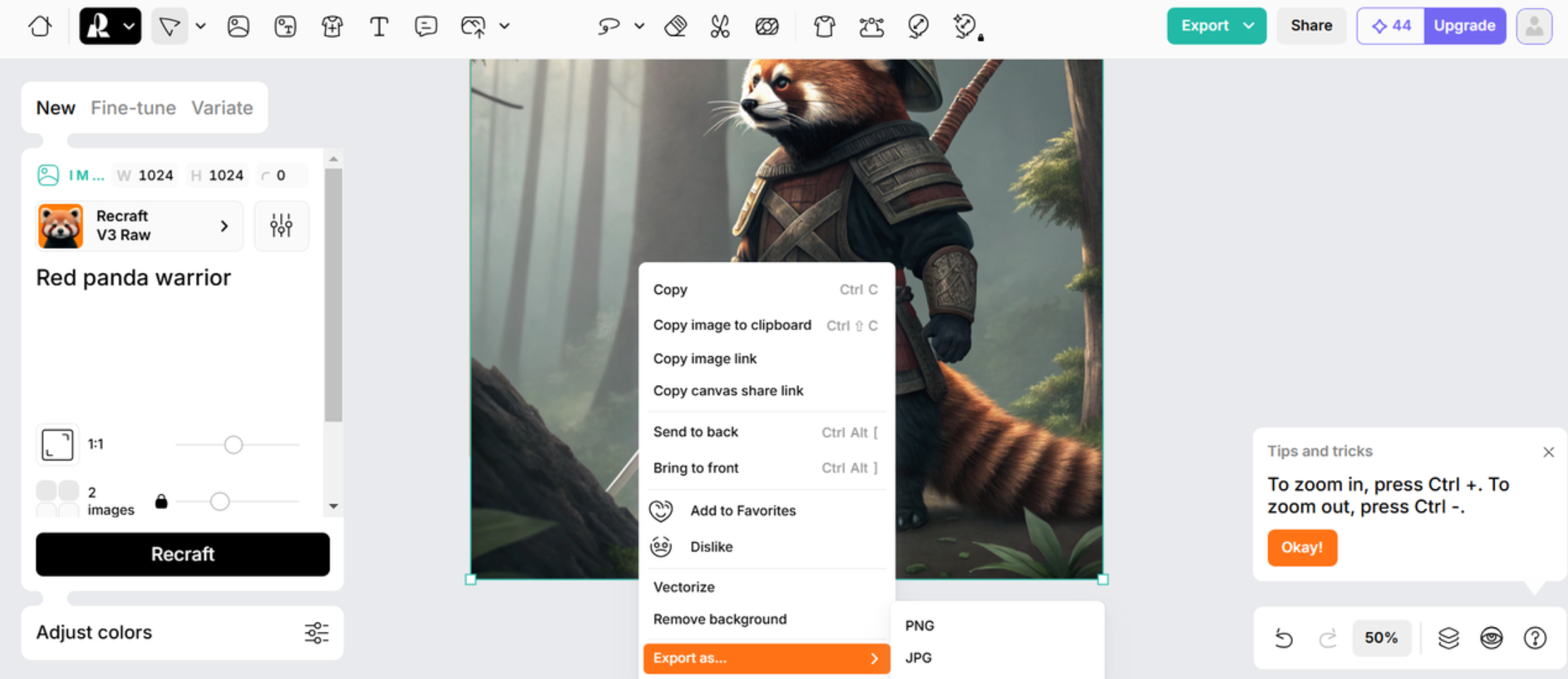Choose PNG from the Export as submenu
The width and height of the screenshot is (1568, 679).
tap(920, 625)
